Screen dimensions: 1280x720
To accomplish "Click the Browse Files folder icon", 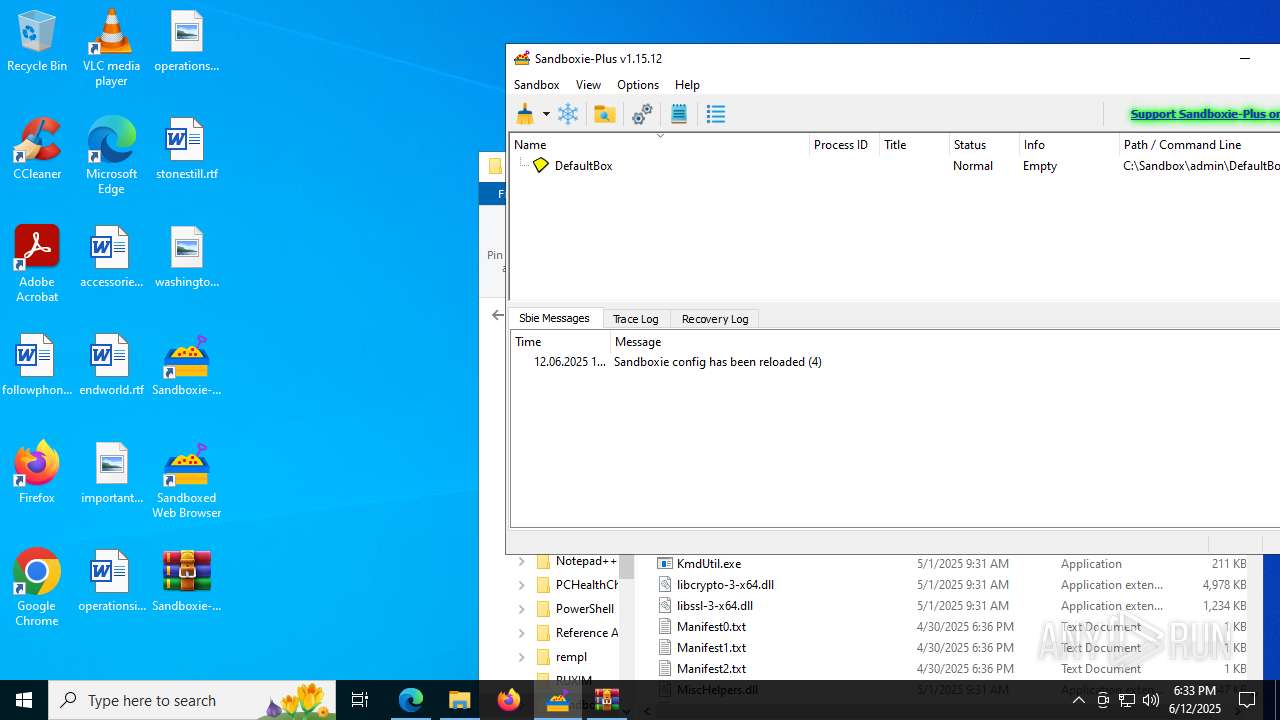I will click(x=604, y=114).
